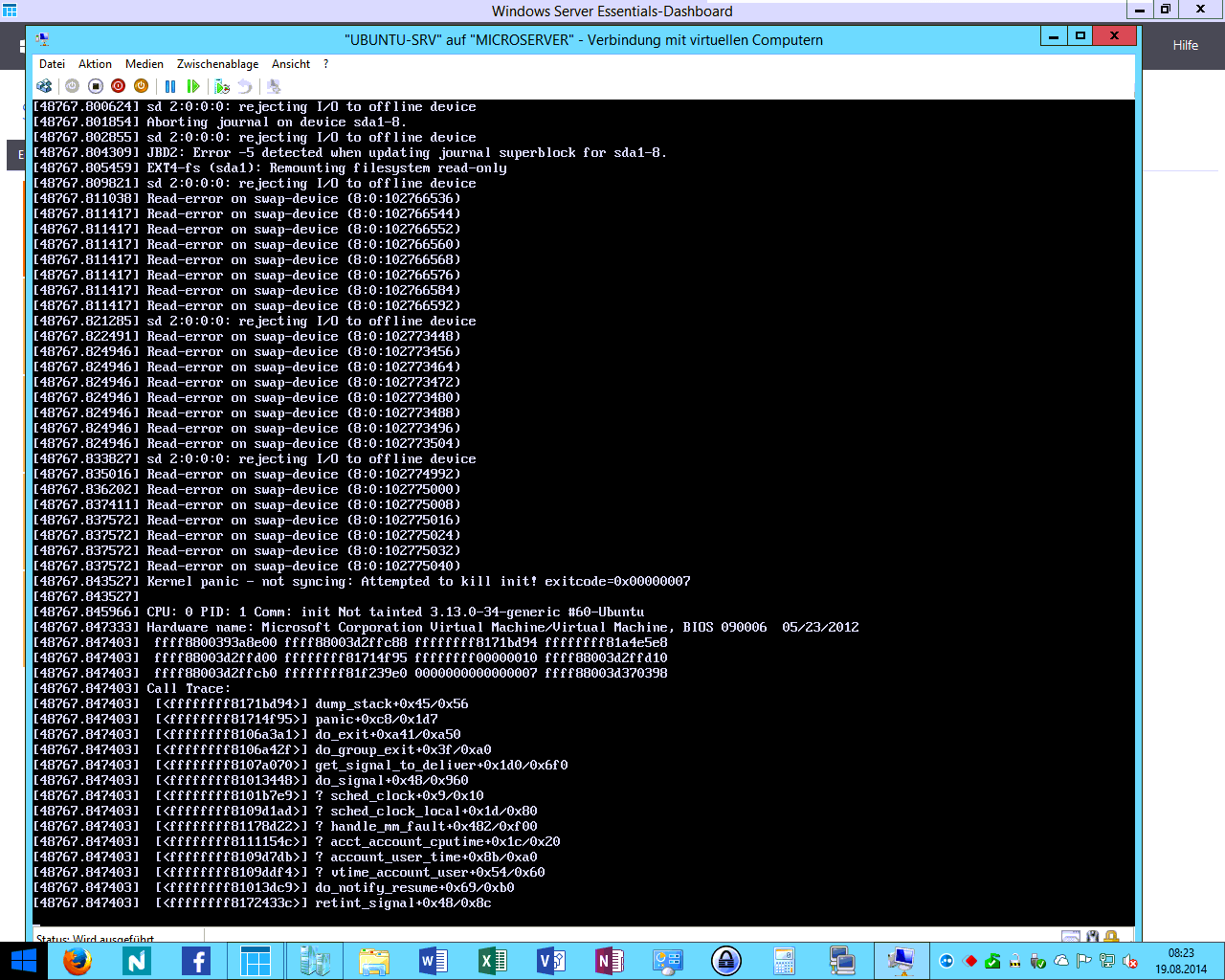The image size is (1225, 980).
Task: Open the Zwischenablage menu
Action: click(217, 64)
